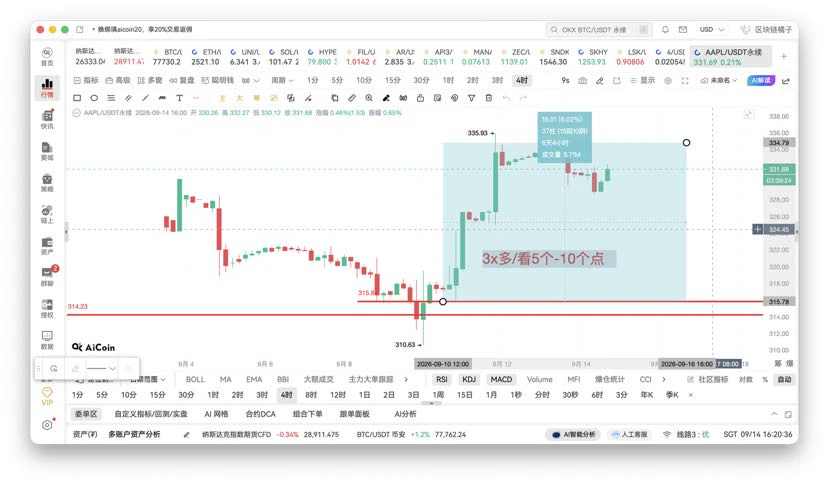Select the ruler measure tool
Viewport: 829px width, 484px height.
(x=352, y=98)
